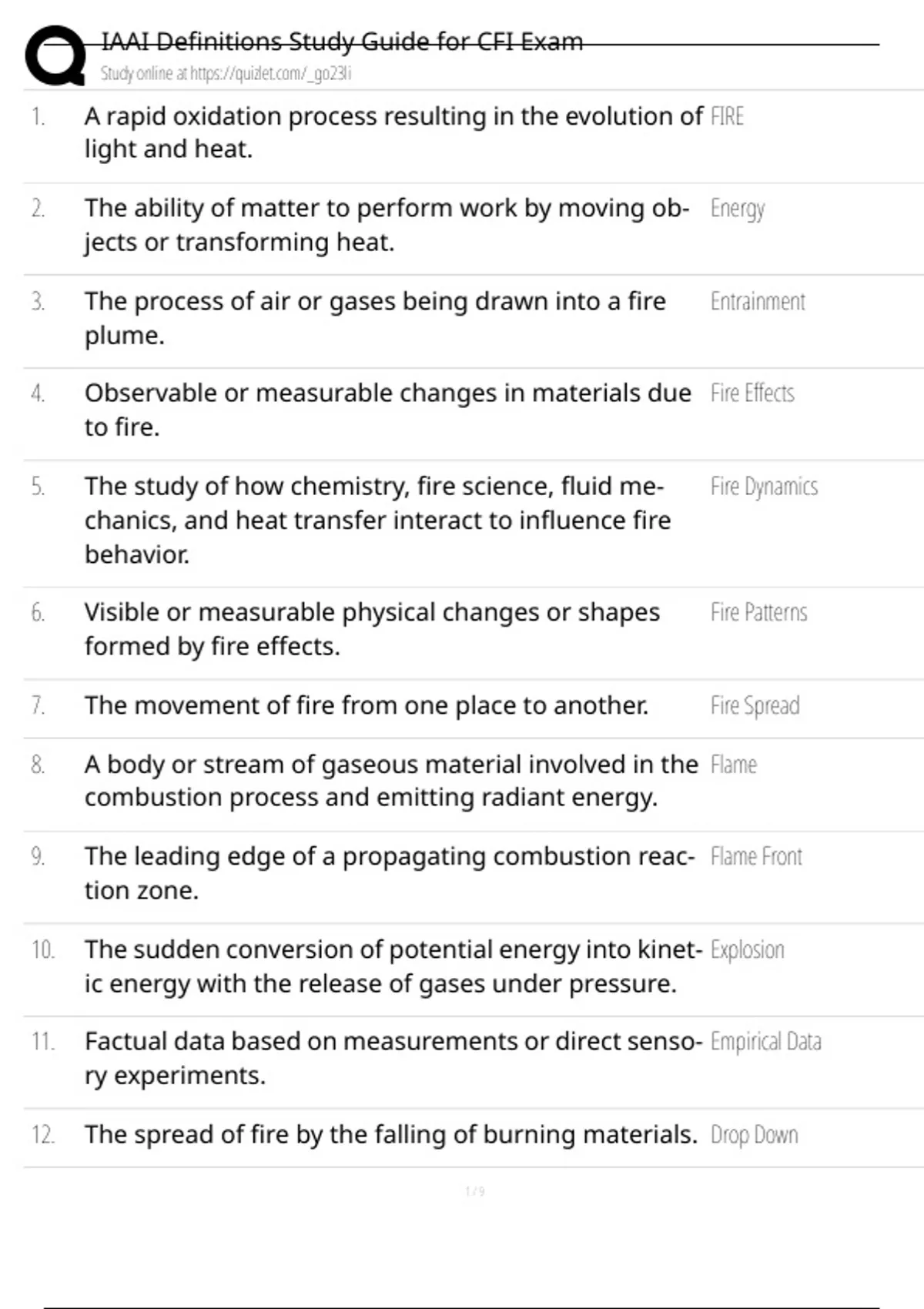
Task: Click the Drop Down term
Action: tap(754, 1135)
